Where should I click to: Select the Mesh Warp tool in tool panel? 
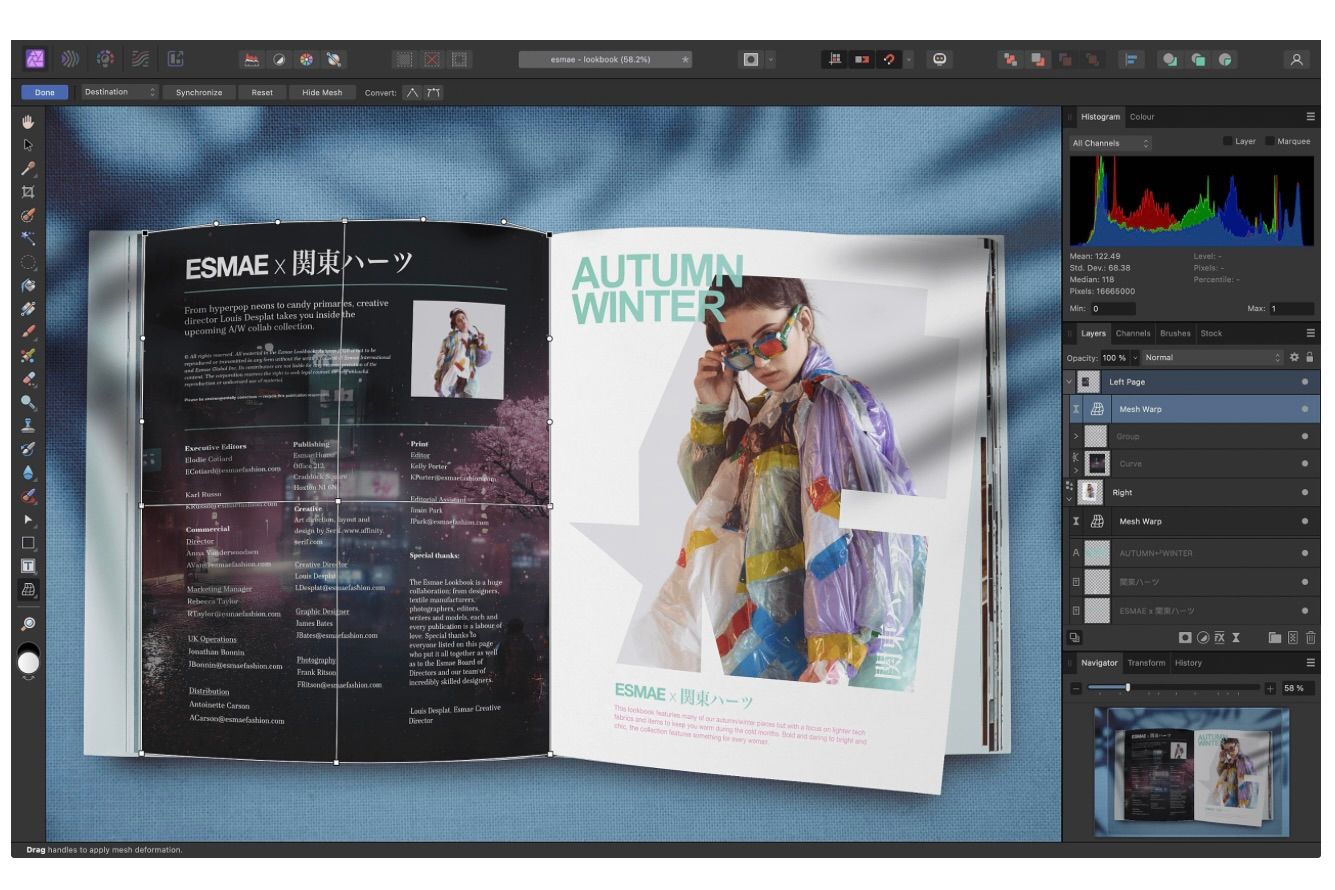click(x=28, y=589)
